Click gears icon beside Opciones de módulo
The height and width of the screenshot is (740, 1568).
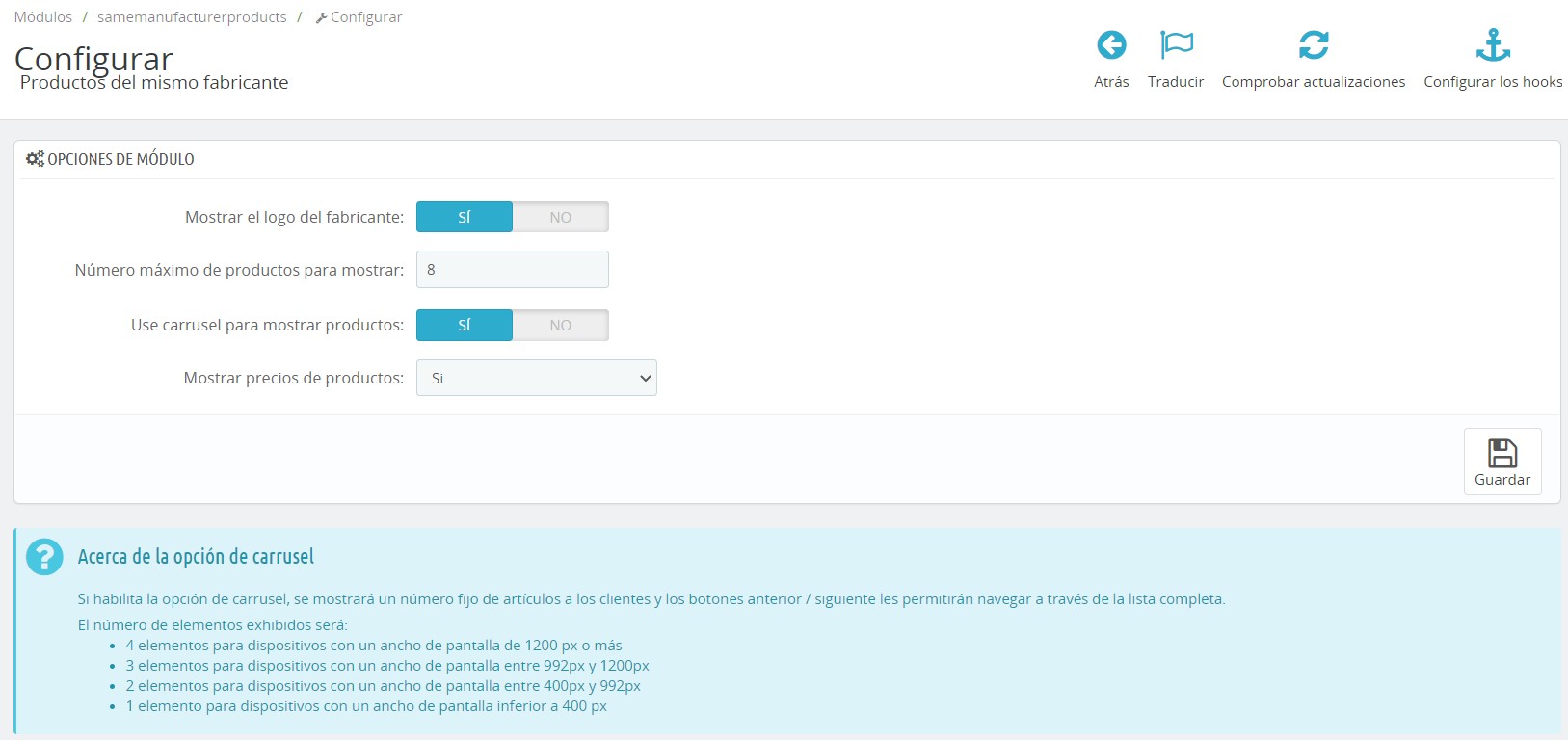pos(35,159)
